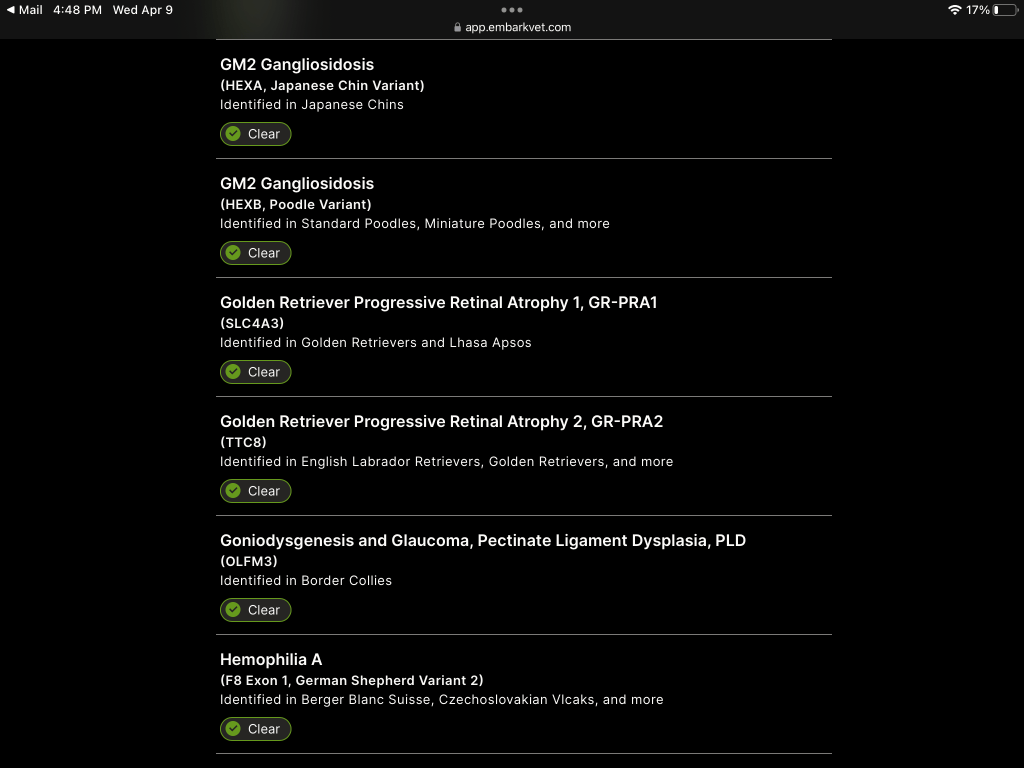
Task: Click green checkmark under GR-PRA1 result
Action: coord(233,372)
